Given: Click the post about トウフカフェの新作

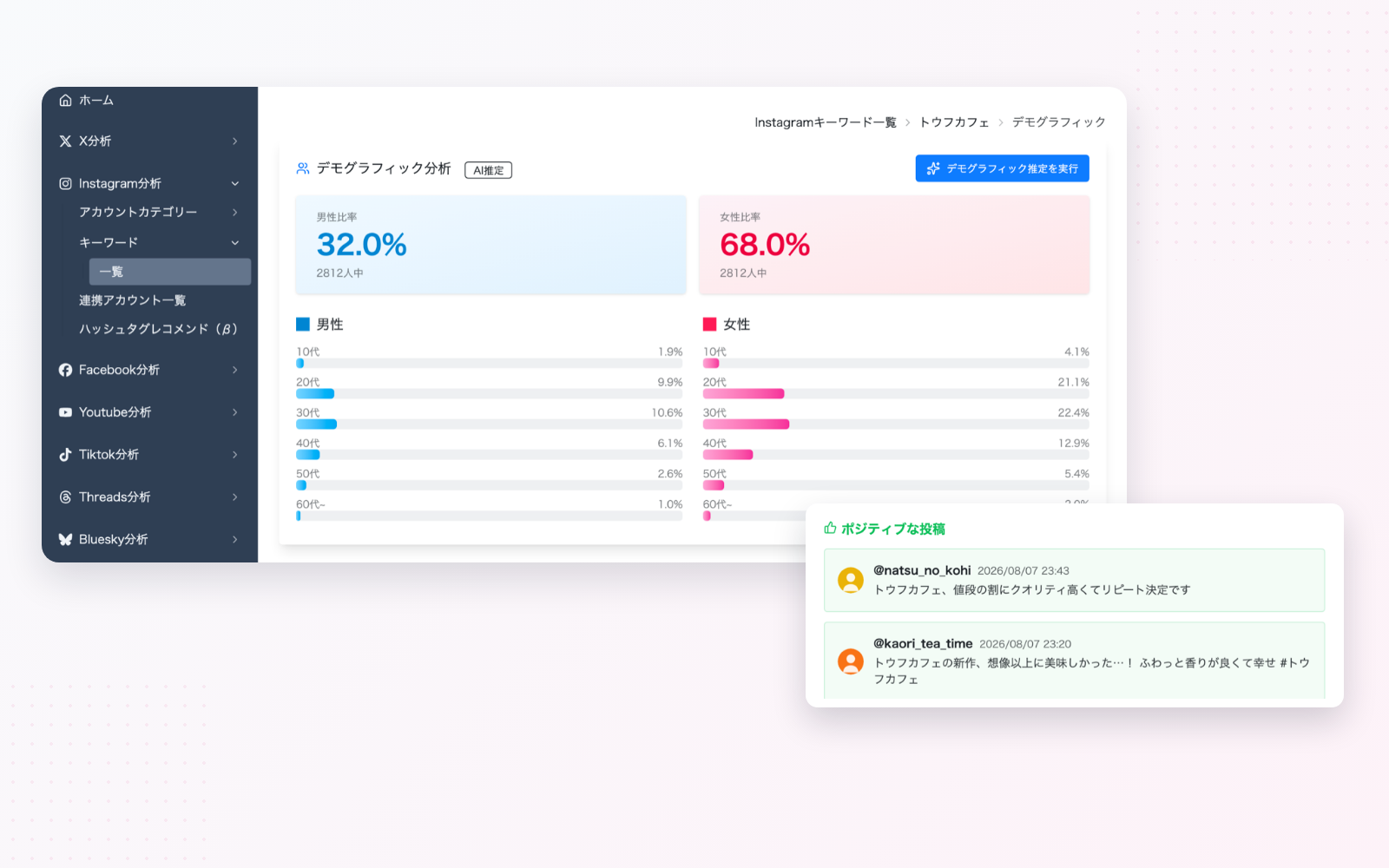Looking at the screenshot, I should (x=1074, y=661).
